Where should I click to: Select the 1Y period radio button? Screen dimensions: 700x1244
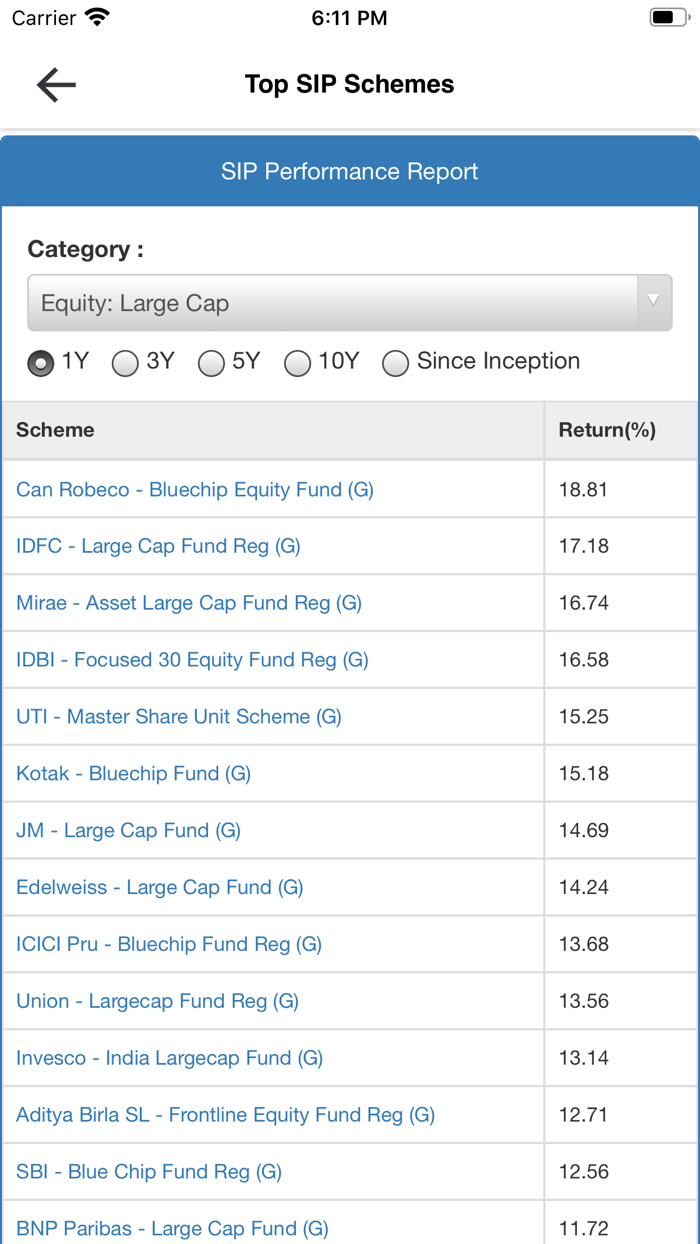pyautogui.click(x=41, y=363)
